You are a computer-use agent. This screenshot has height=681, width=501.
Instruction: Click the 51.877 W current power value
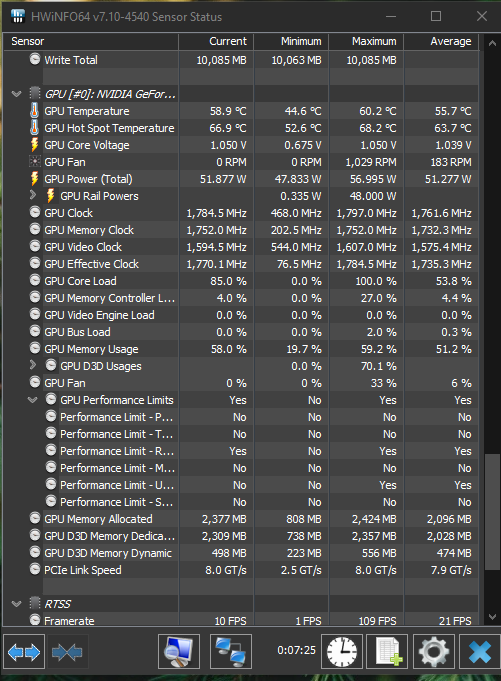(223, 179)
